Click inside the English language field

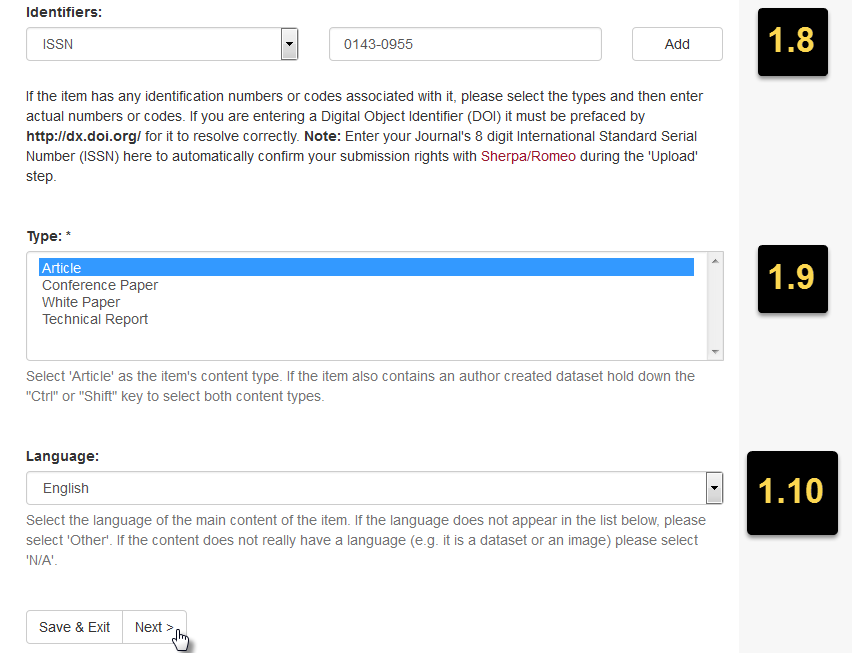300,488
